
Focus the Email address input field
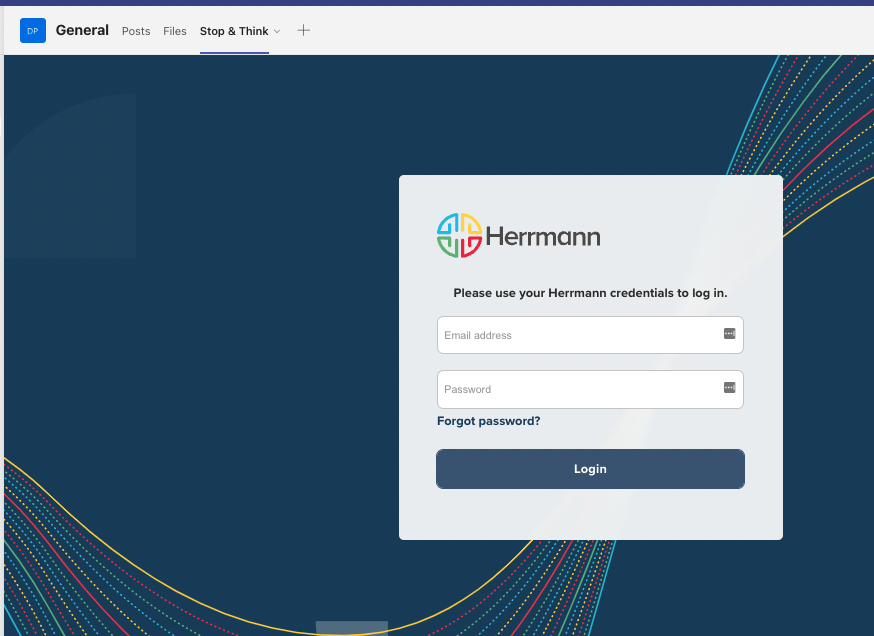[x=590, y=335]
